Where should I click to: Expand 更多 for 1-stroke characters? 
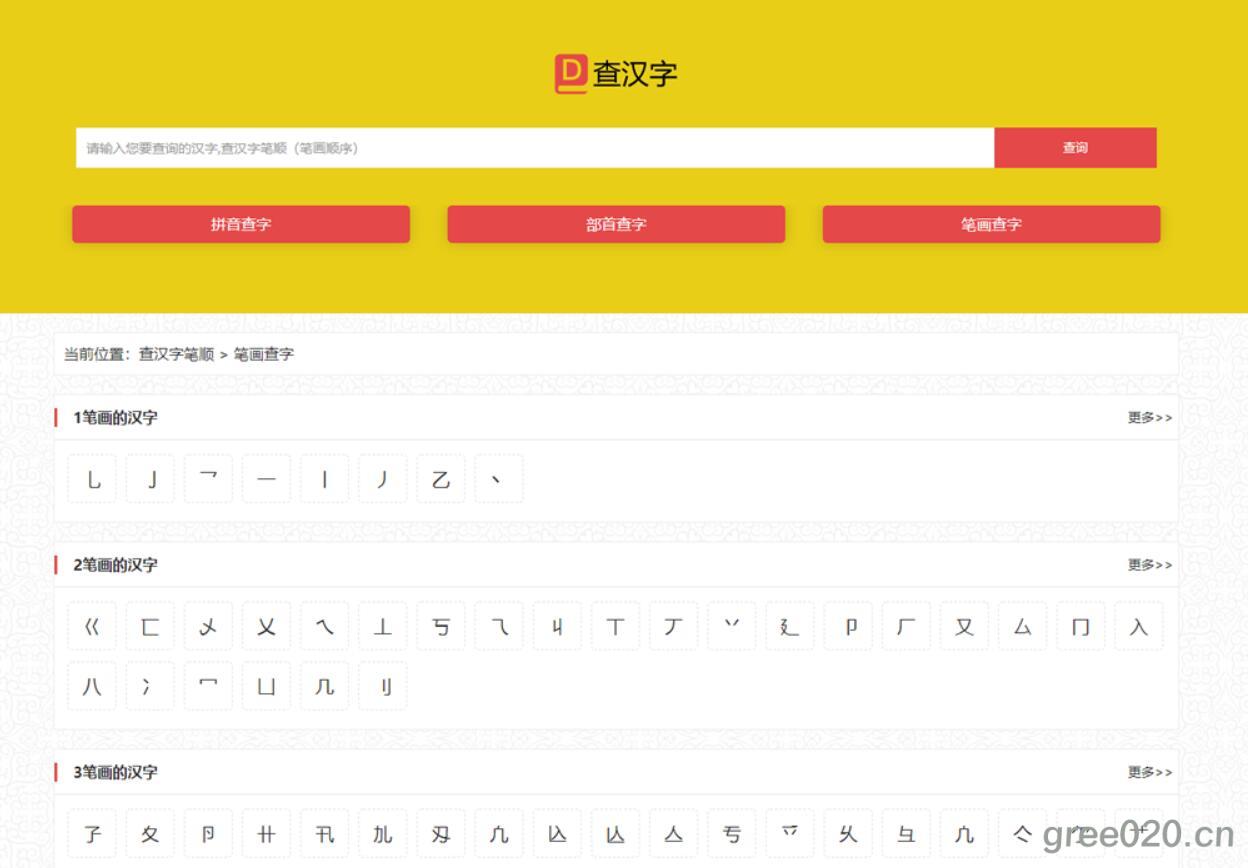click(x=1149, y=418)
